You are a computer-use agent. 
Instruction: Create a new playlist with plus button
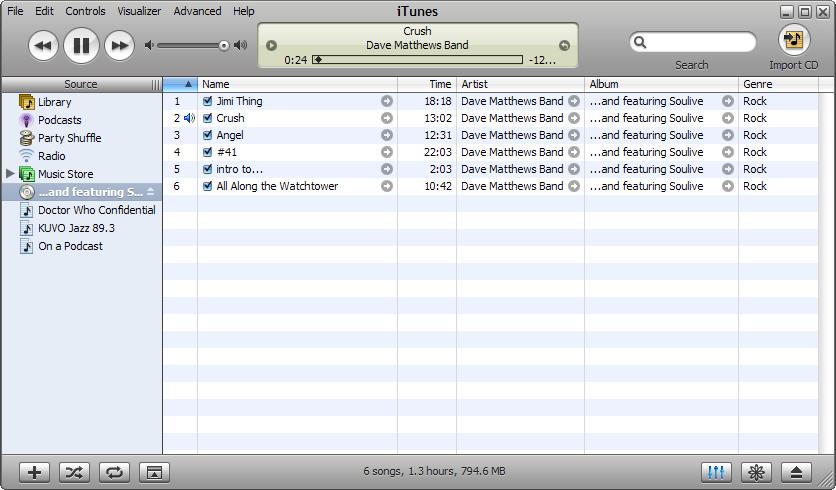coord(35,472)
